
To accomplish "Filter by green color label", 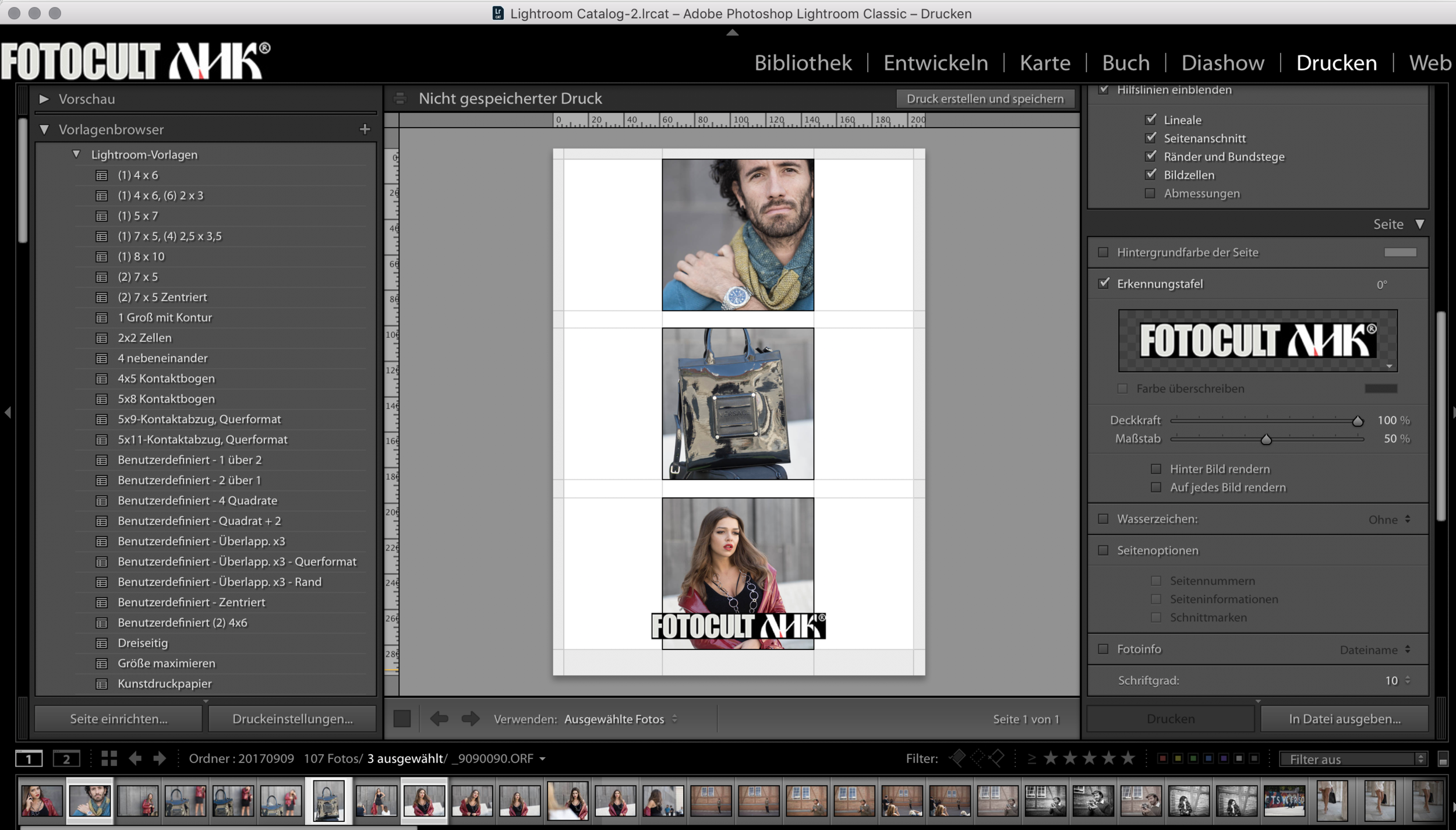I will [x=1193, y=758].
